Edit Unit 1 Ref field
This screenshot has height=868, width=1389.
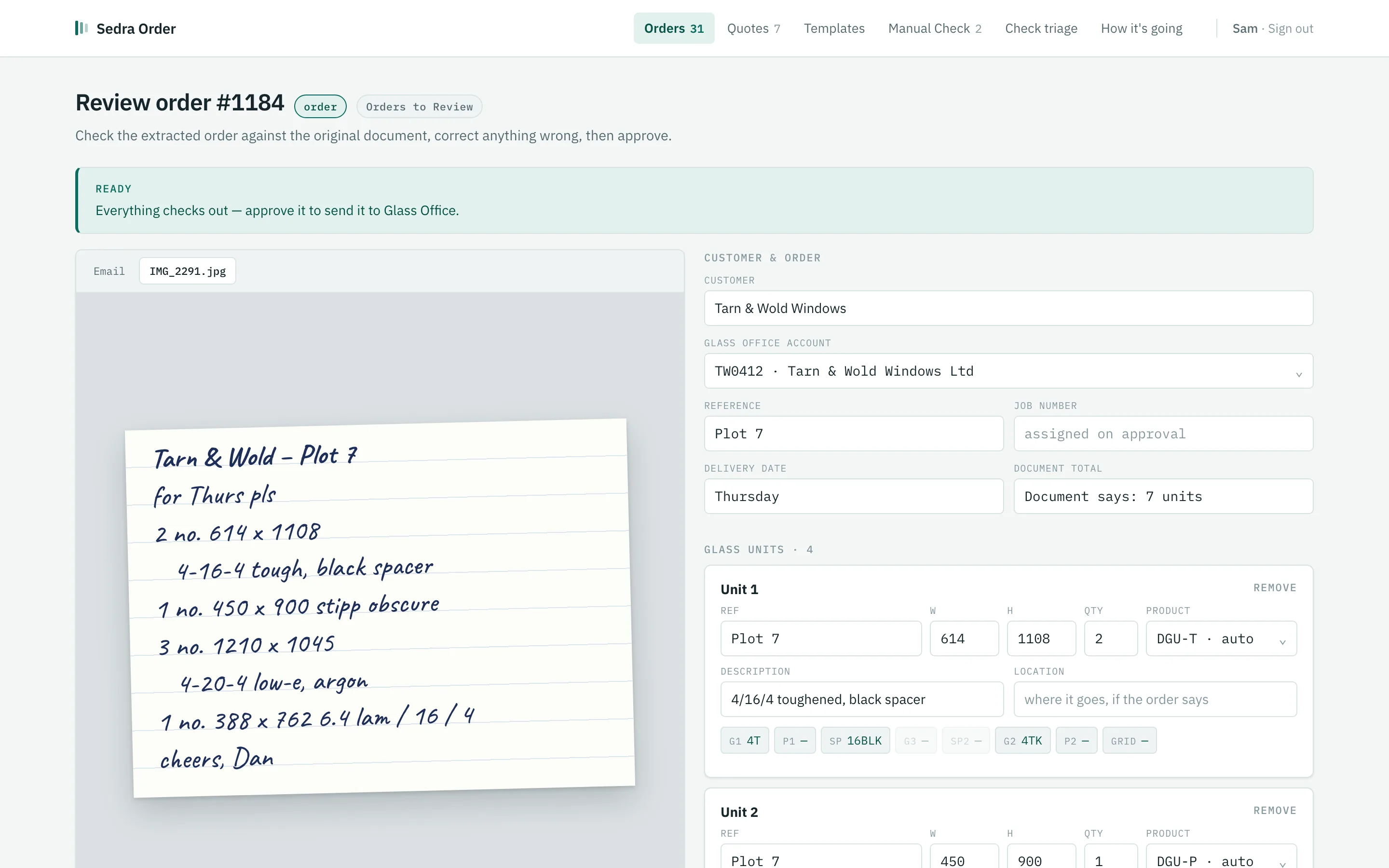(x=821, y=638)
